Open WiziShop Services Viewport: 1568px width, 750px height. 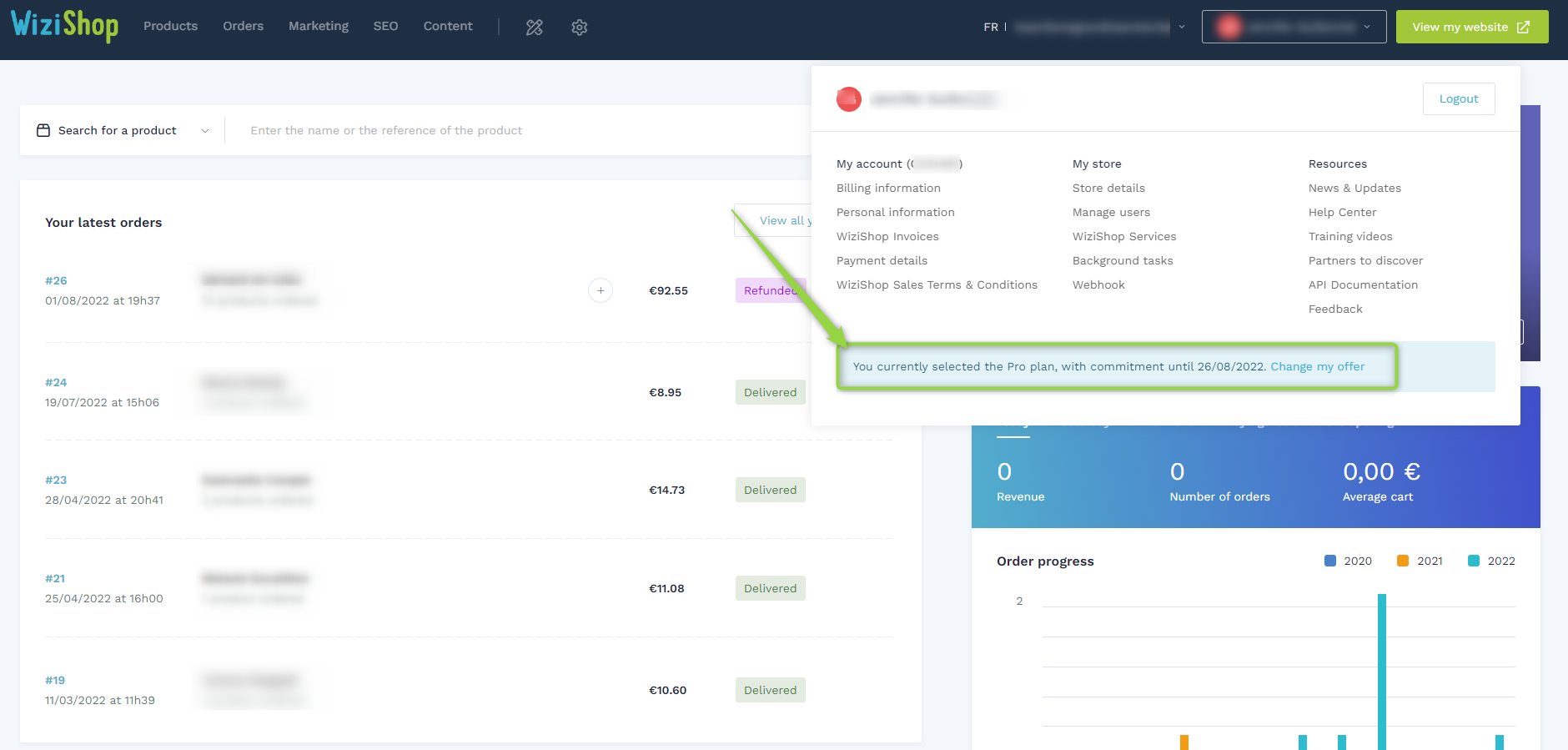point(1124,236)
